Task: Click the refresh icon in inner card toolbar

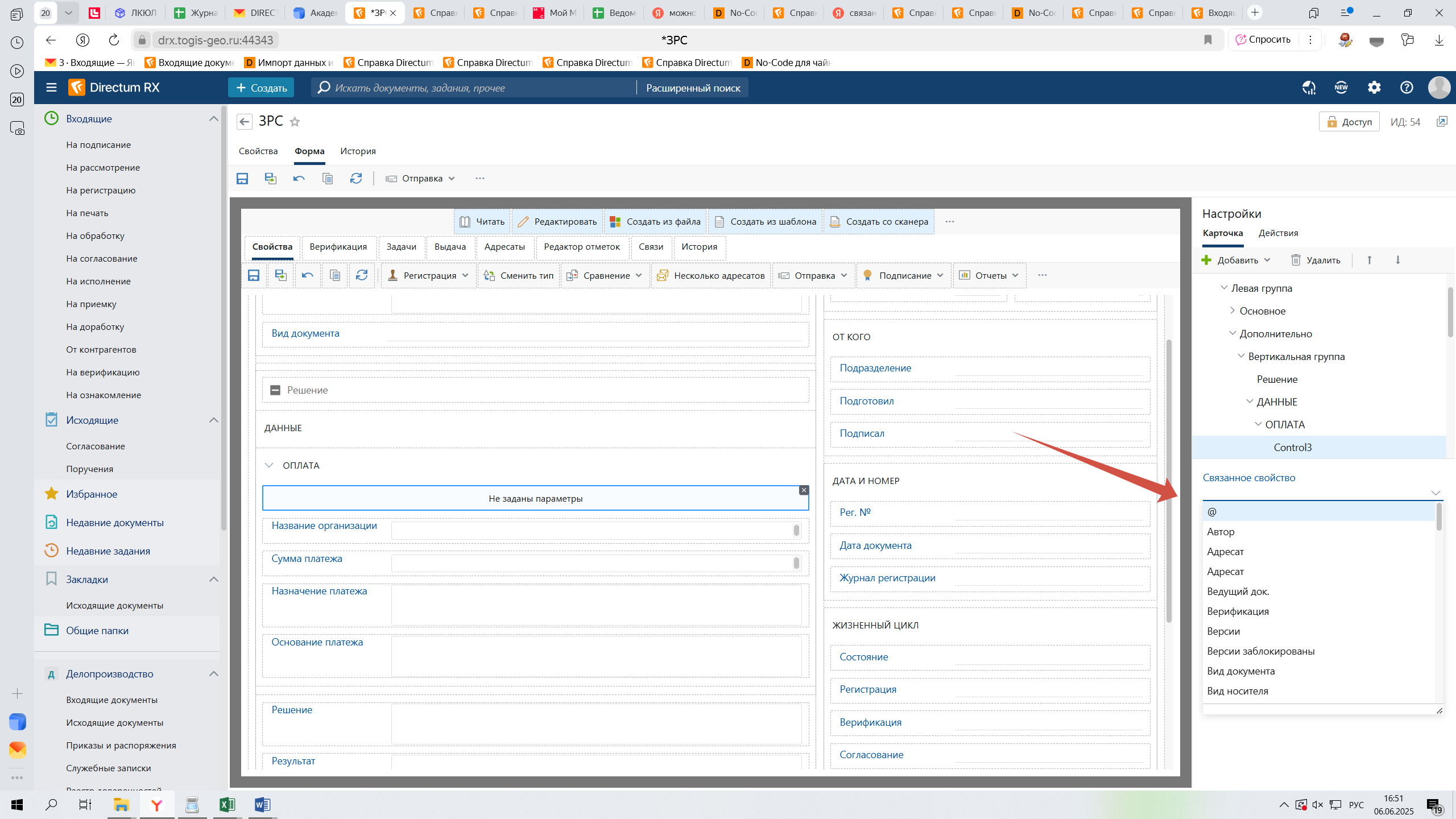Action: (x=362, y=275)
